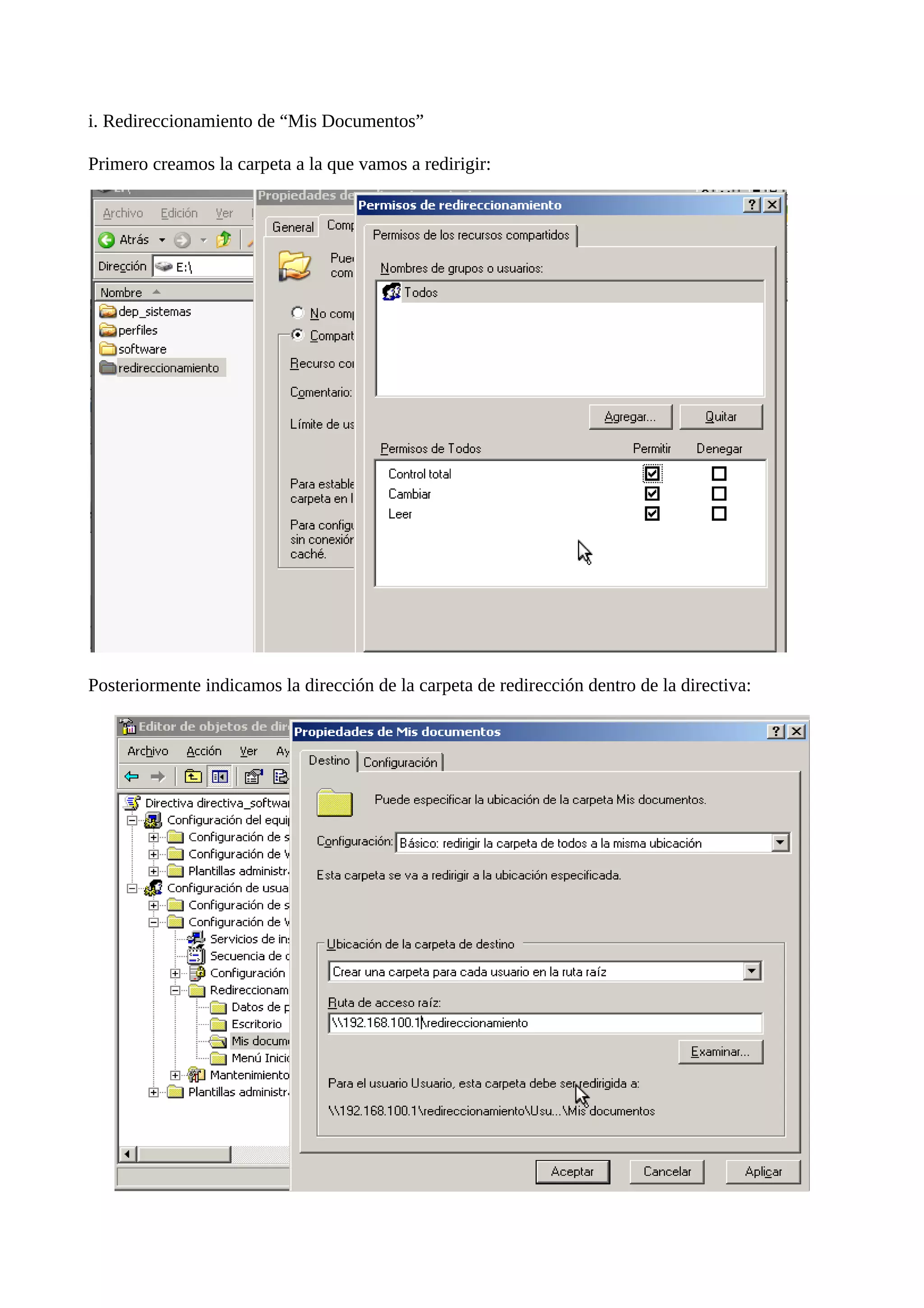The width and height of the screenshot is (924, 1308).
Task: Collapse Configuración de usuario node
Action: point(132,888)
